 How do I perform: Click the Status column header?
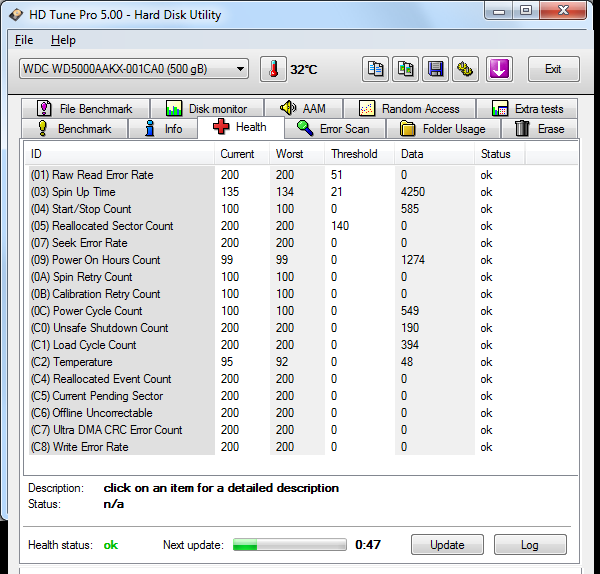coord(500,154)
